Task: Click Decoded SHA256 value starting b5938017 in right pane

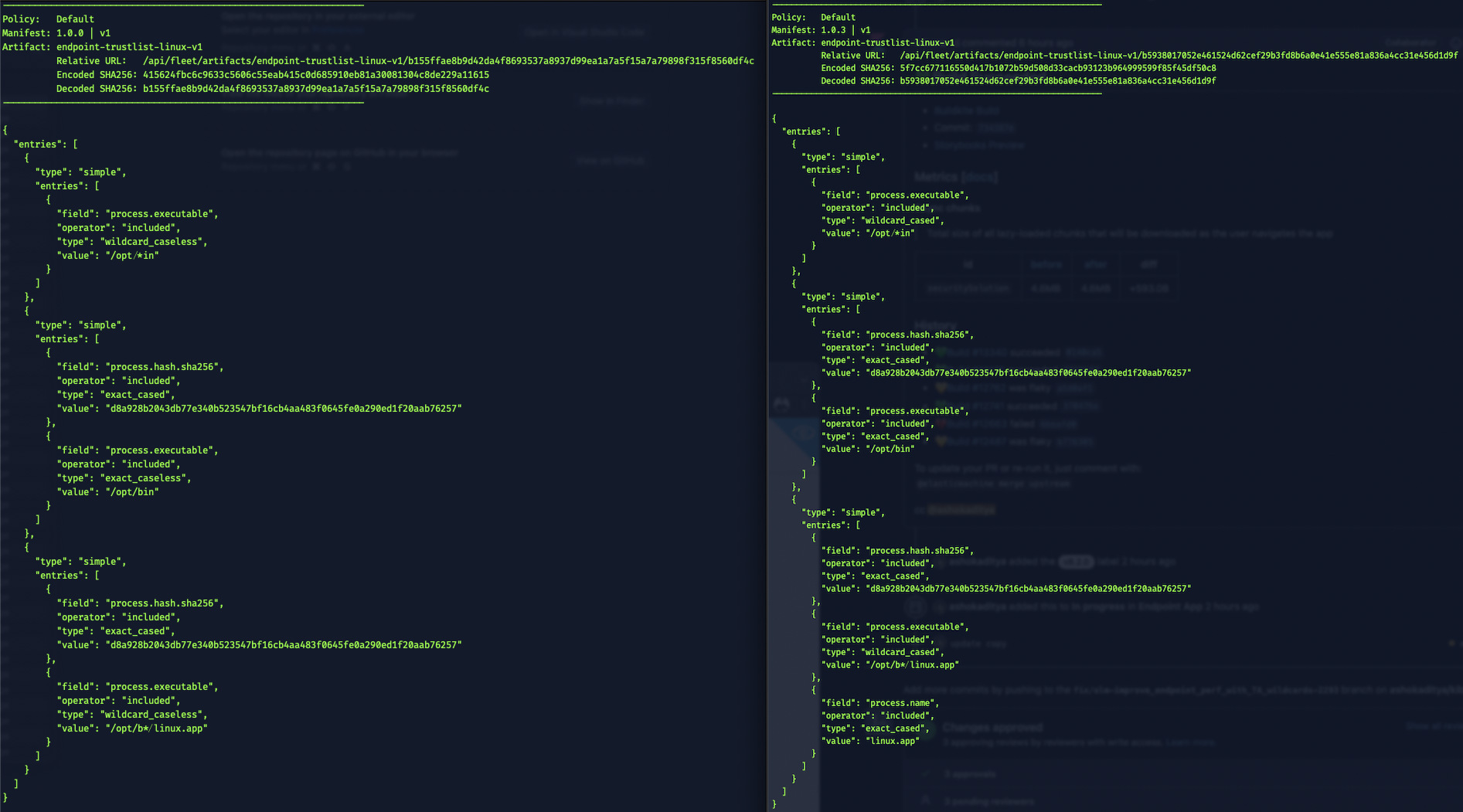Action: (x=1058, y=81)
